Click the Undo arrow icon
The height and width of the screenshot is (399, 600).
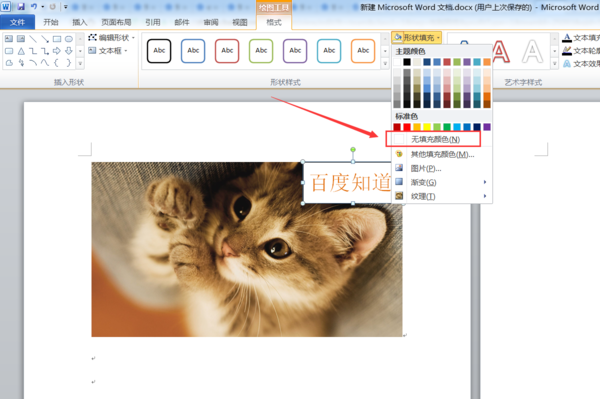tap(34, 7)
